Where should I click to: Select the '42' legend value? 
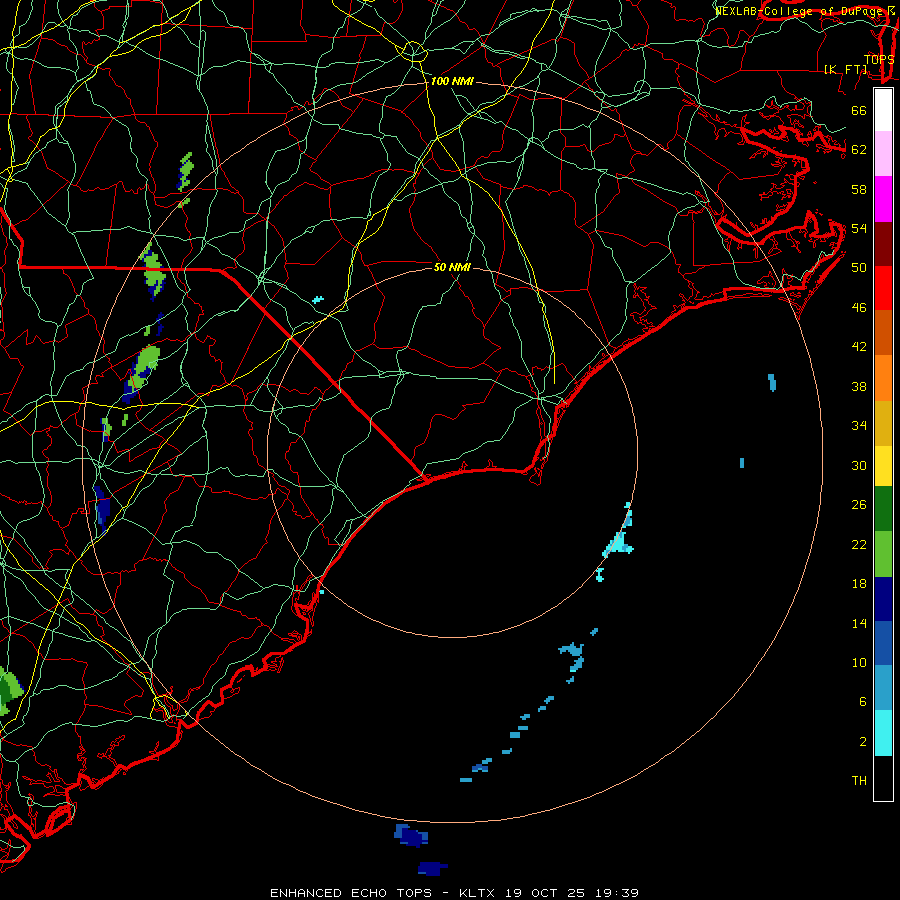pos(859,347)
